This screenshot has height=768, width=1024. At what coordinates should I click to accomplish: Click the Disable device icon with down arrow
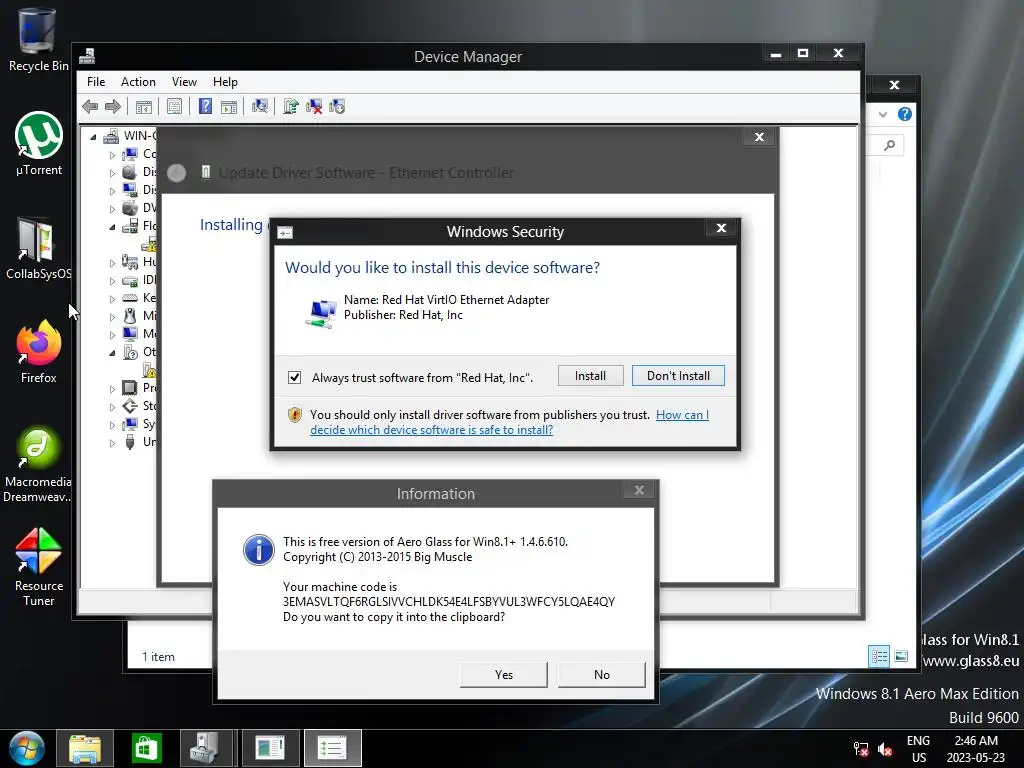(x=337, y=106)
